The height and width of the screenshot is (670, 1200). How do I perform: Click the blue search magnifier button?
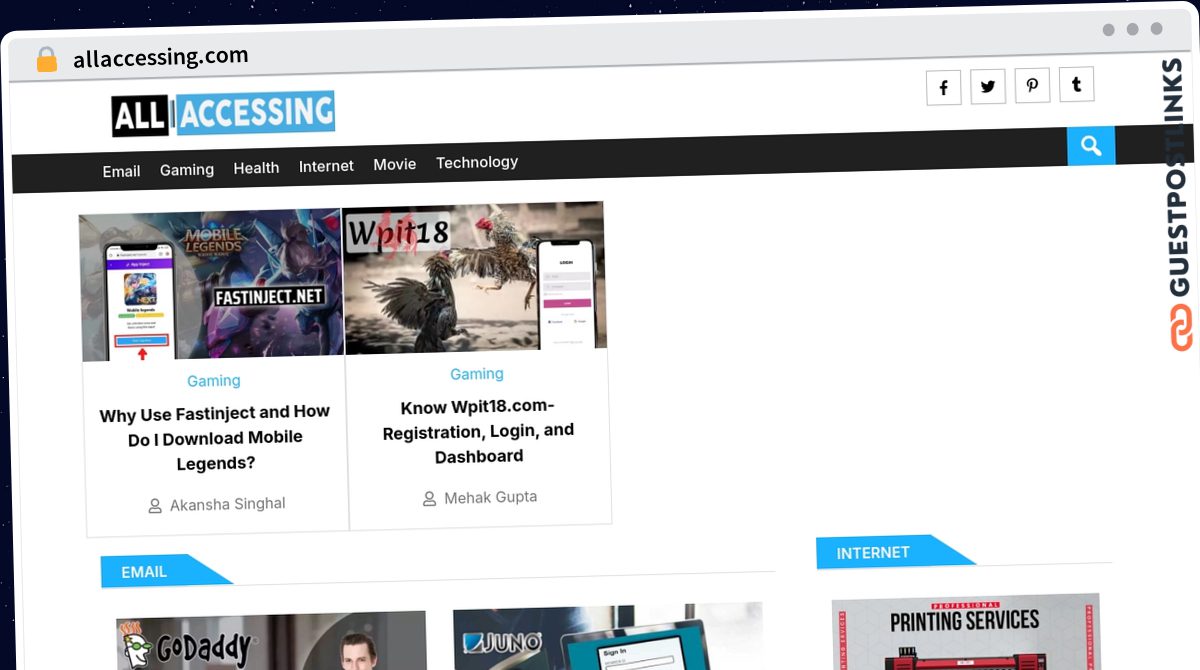[x=1091, y=146]
